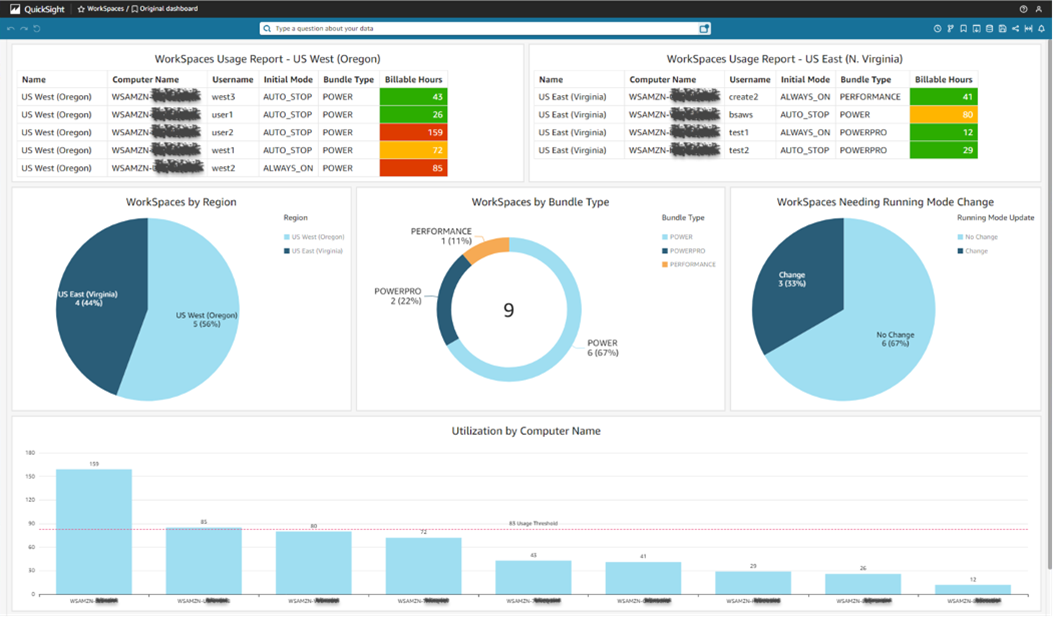Screen dimensions: 1053x617
Task: Open the paginated report icon
Action: (989, 28)
